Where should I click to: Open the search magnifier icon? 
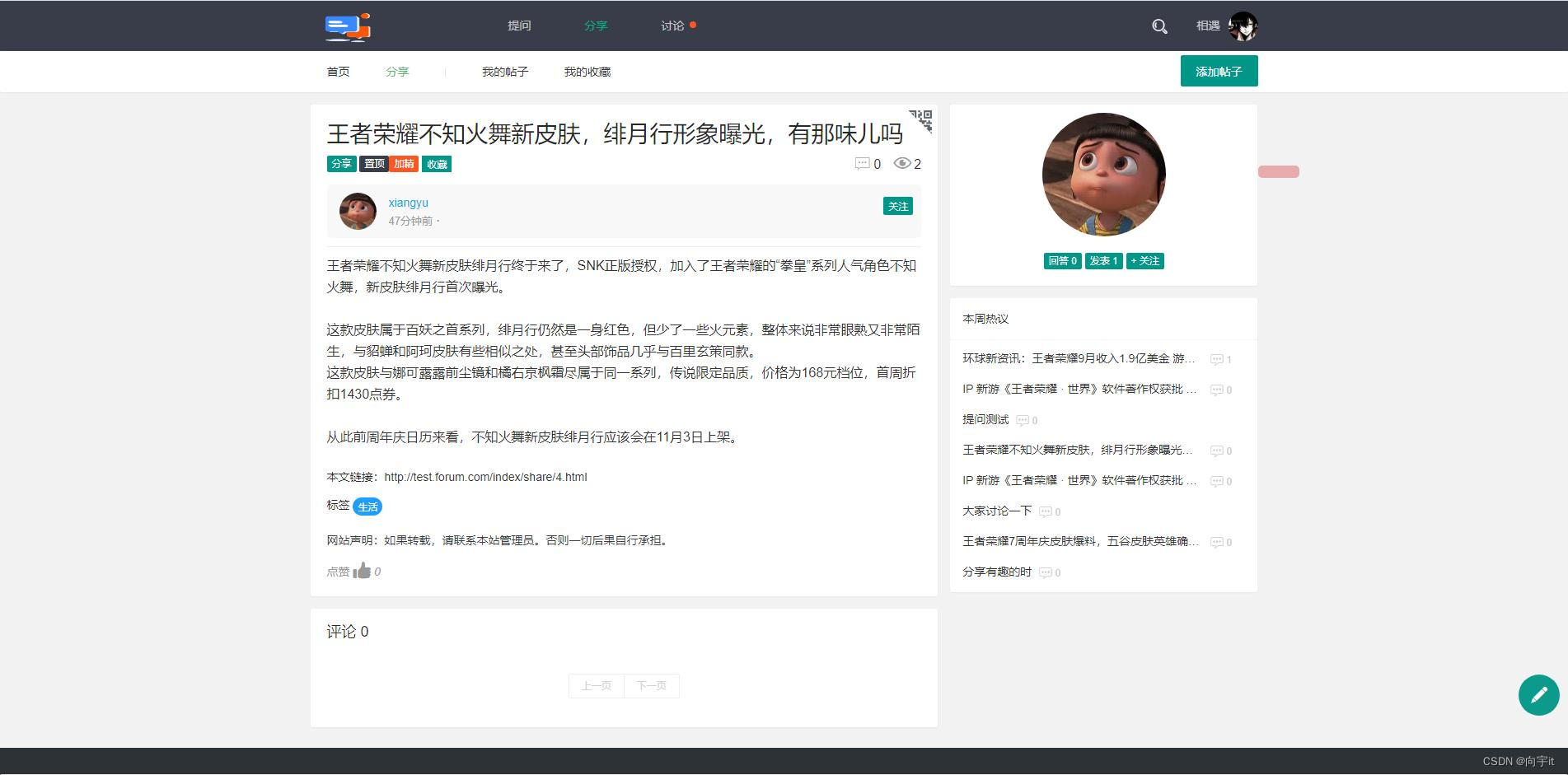1159,26
